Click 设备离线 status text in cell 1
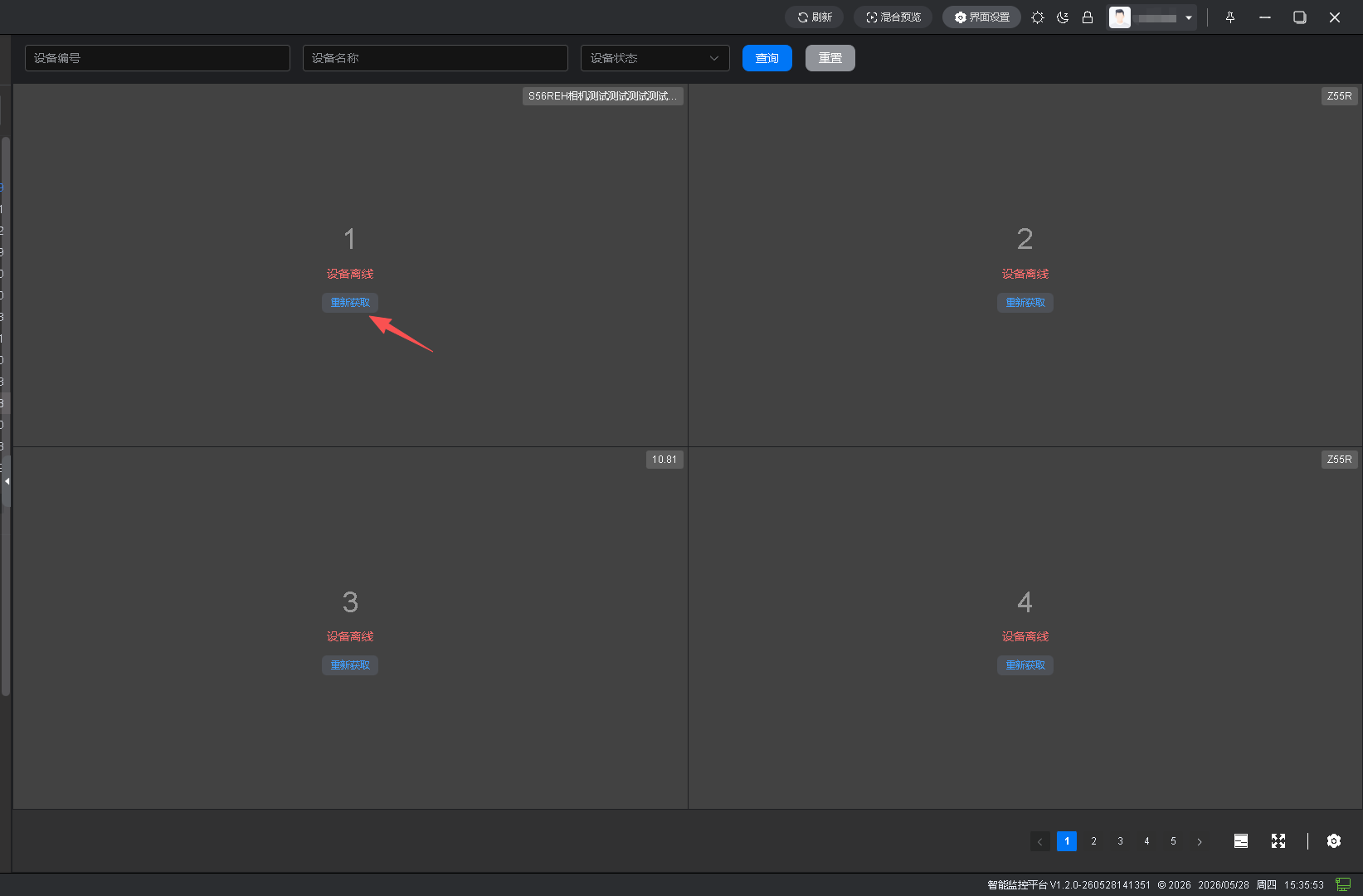Viewport: 1363px width, 896px height. 350,274
